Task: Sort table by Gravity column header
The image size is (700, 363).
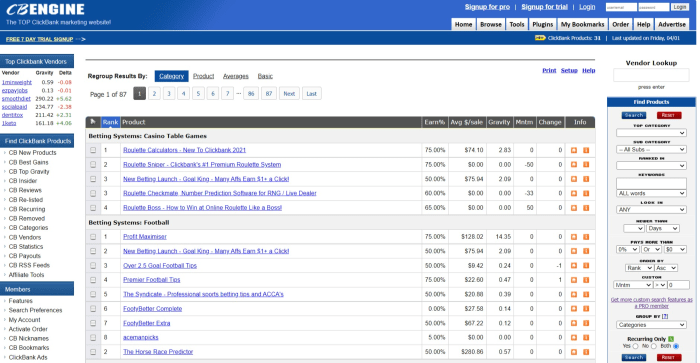Action: [x=499, y=122]
